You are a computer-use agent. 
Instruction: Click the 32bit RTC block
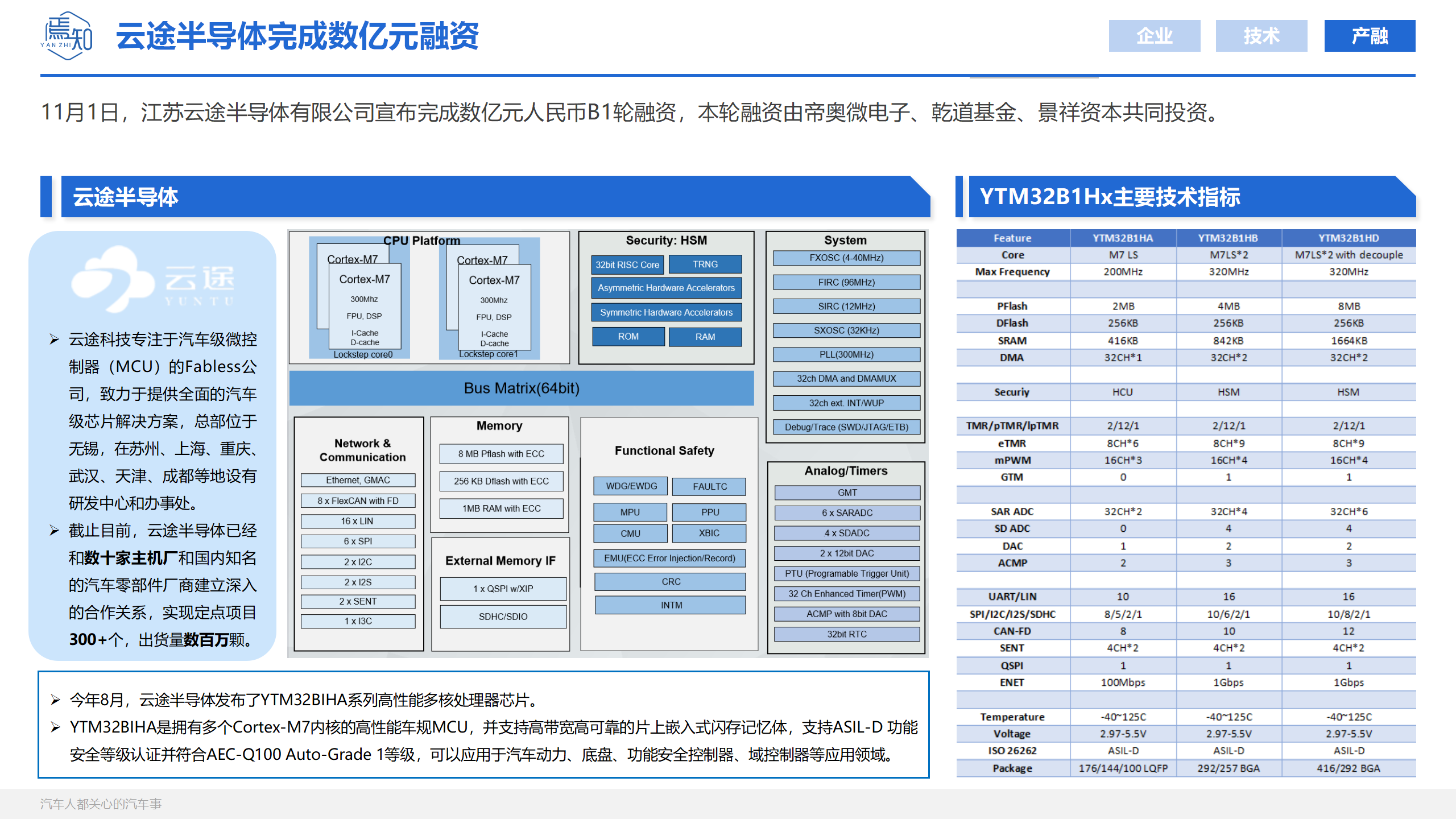tap(847, 634)
